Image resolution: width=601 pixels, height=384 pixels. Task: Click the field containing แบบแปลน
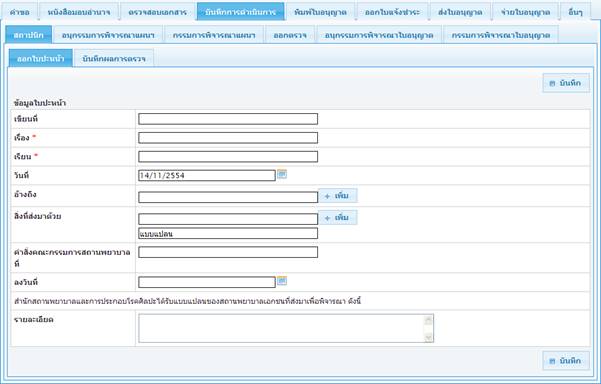click(x=228, y=233)
